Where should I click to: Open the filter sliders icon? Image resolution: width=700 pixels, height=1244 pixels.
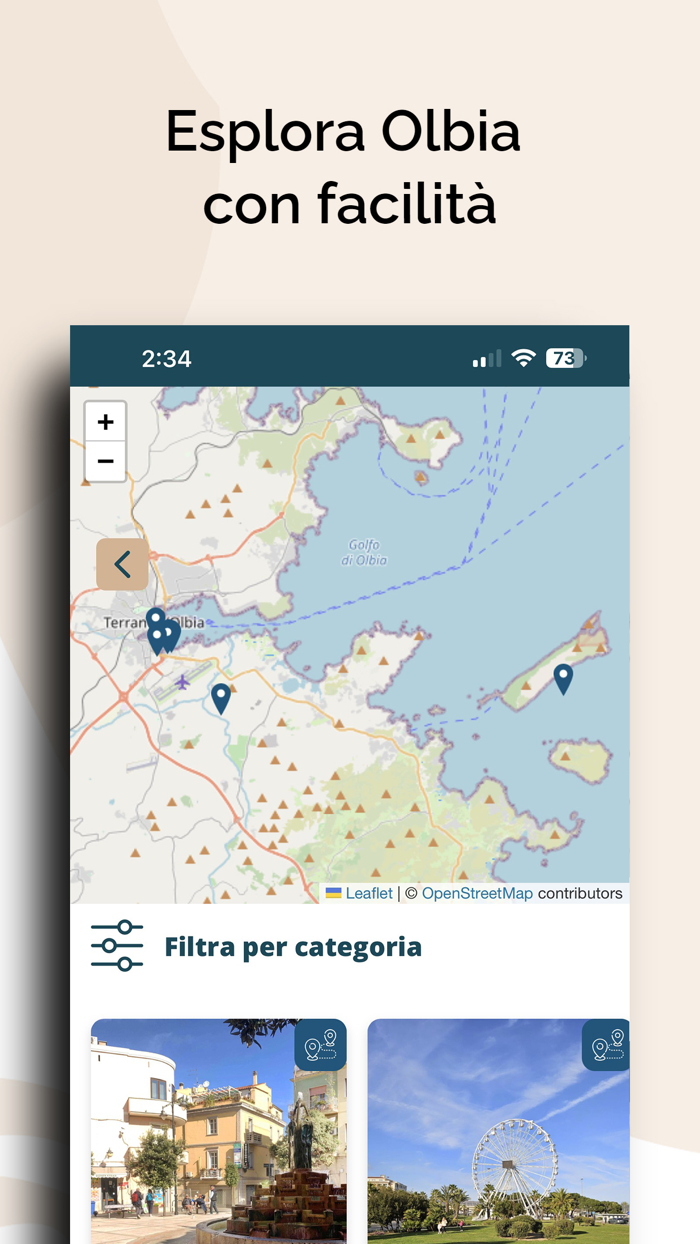point(117,946)
